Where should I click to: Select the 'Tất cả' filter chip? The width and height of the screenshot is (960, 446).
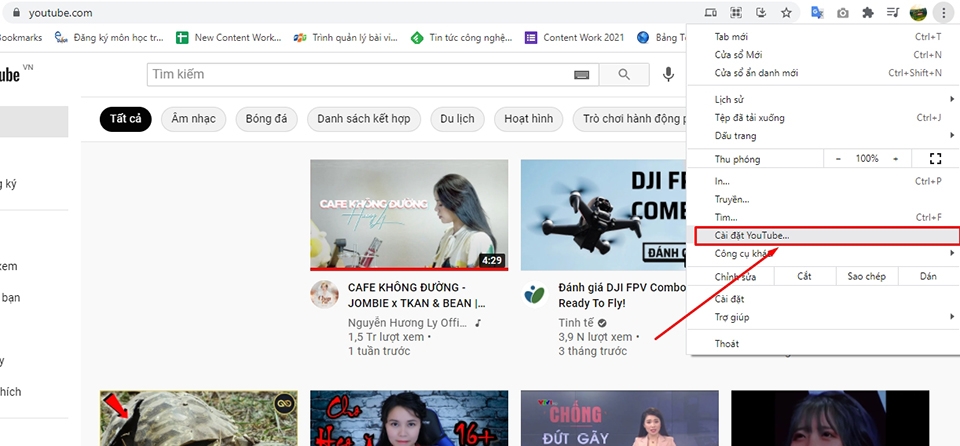coord(126,119)
